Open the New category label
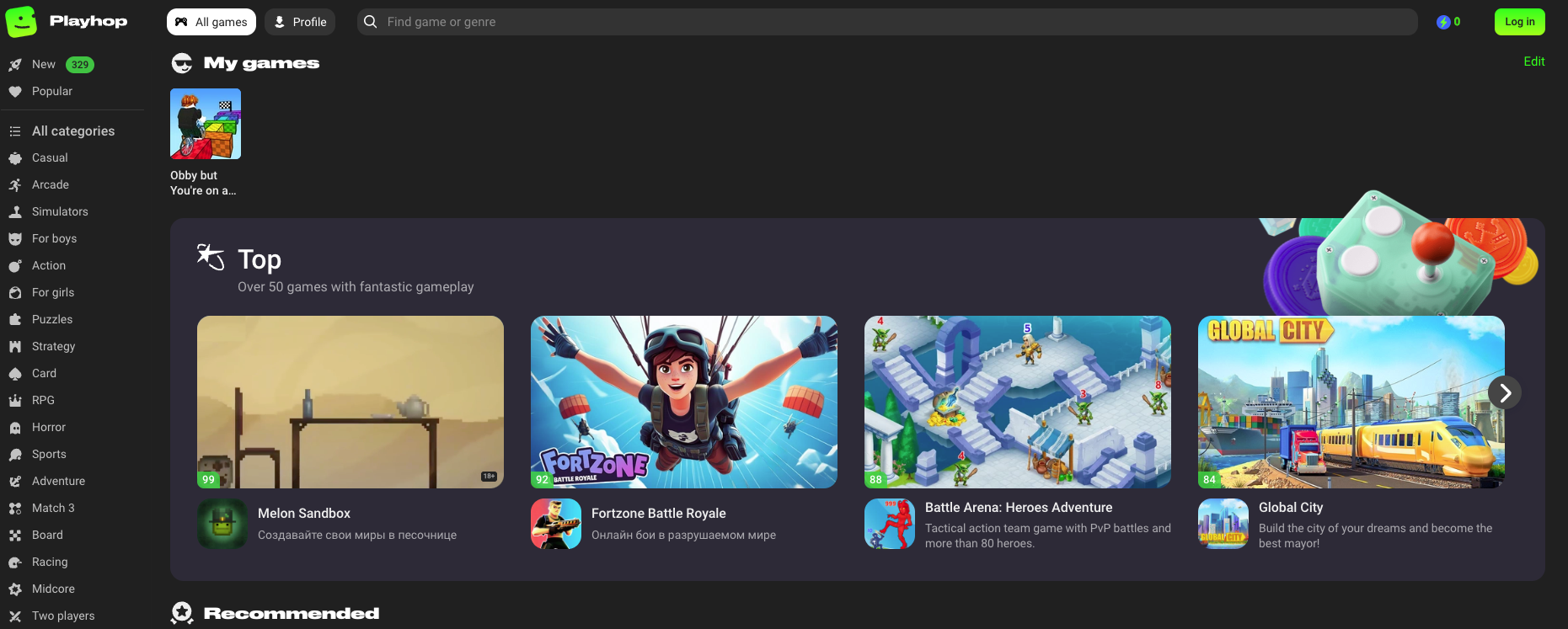This screenshot has height=629, width=1568. (44, 65)
